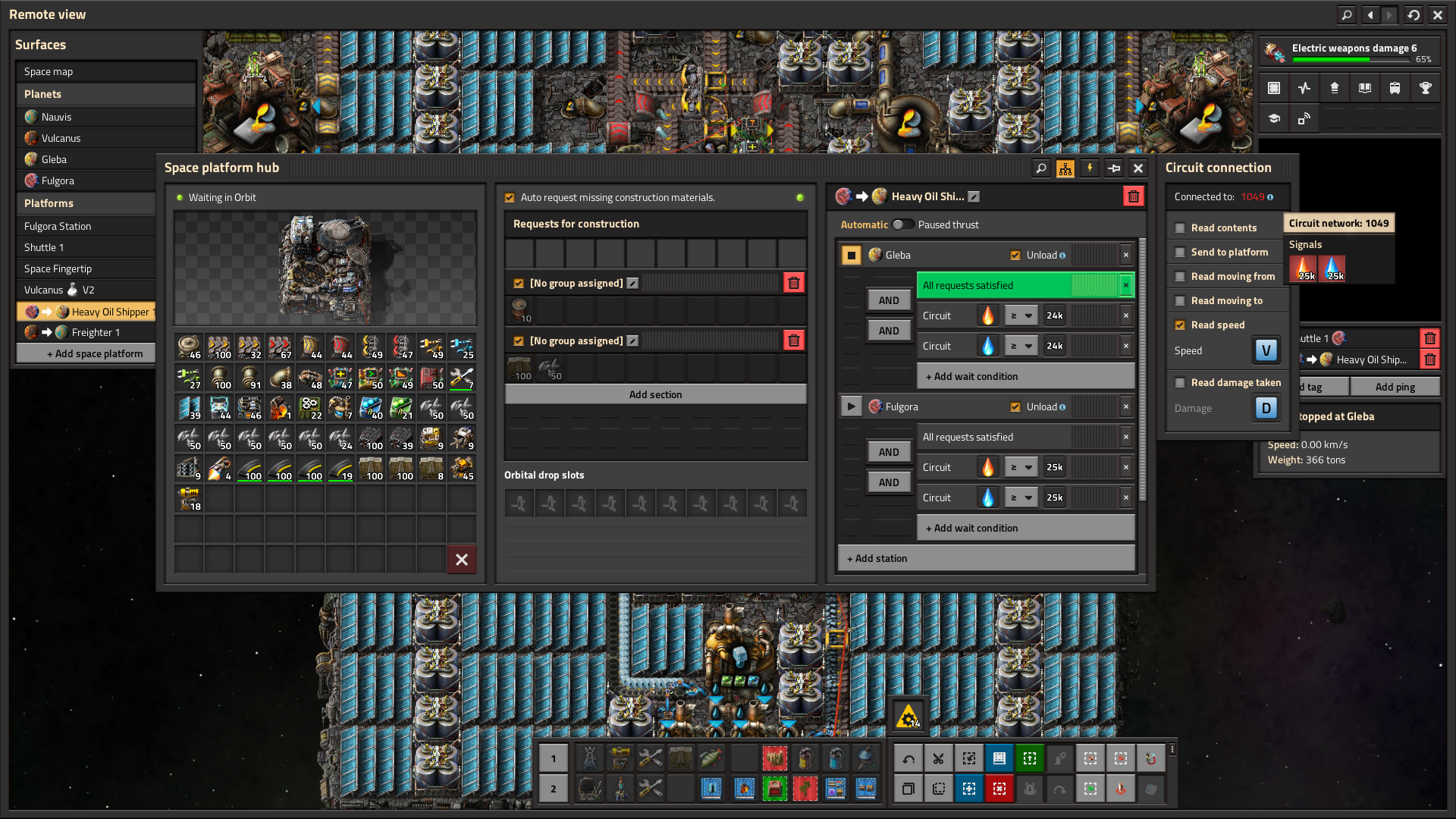Click play button next to Fulgora station

[852, 406]
